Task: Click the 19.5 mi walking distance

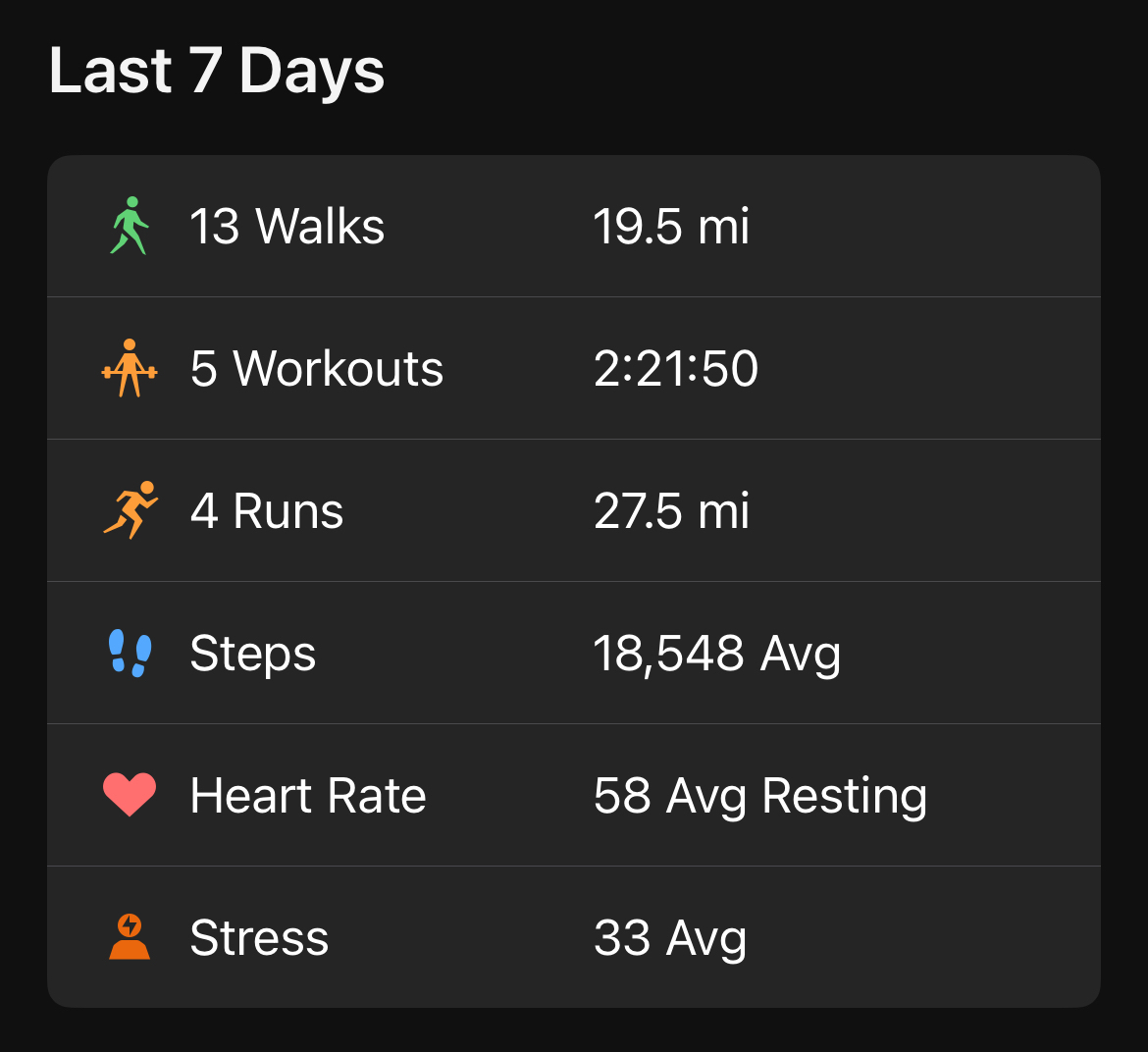Action: coord(671,227)
